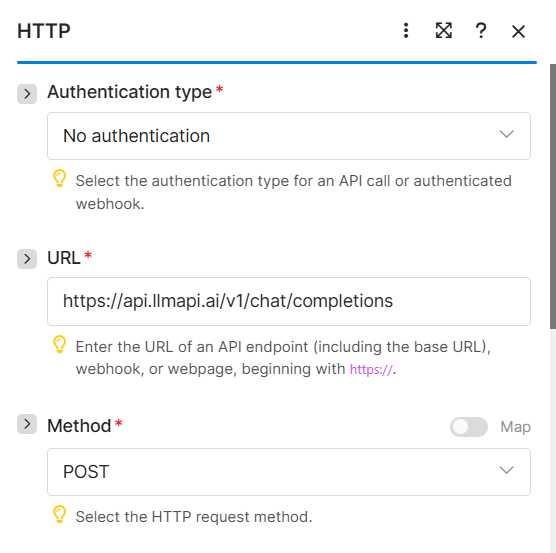The image size is (556, 553).
Task: Click the panel's vertical scrollbar
Action: [553, 197]
